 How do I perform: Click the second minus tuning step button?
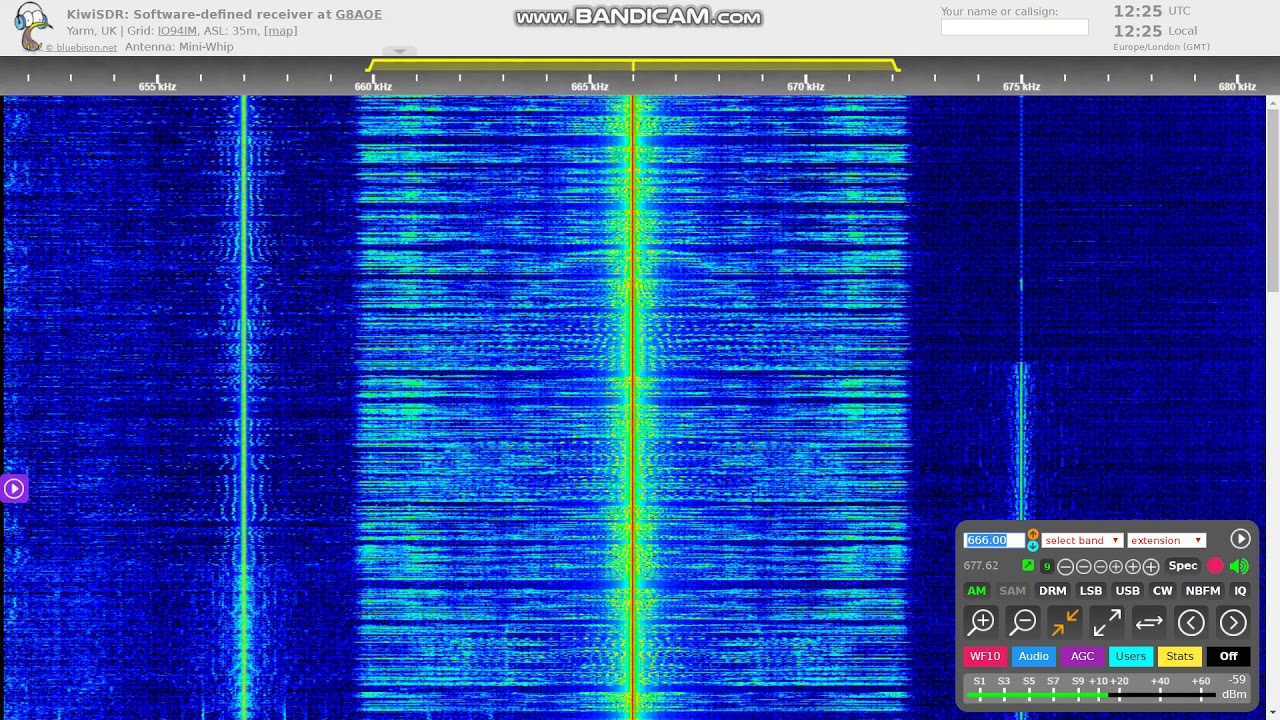click(x=1083, y=567)
